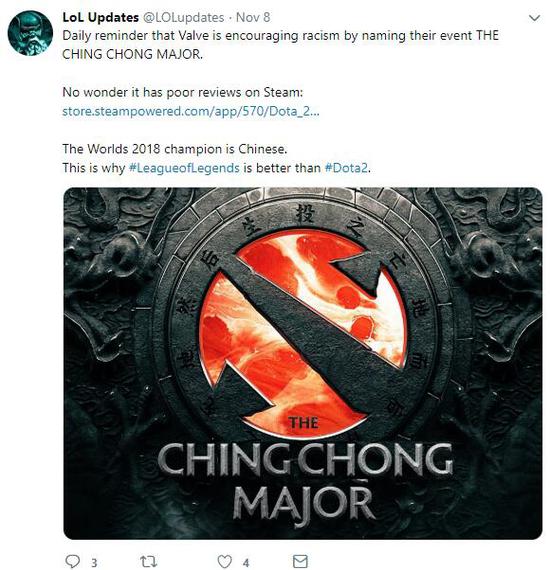The width and height of the screenshot is (550, 570).
Task: Open the store.steampowered.com Dota 2 link
Action: click(191, 111)
